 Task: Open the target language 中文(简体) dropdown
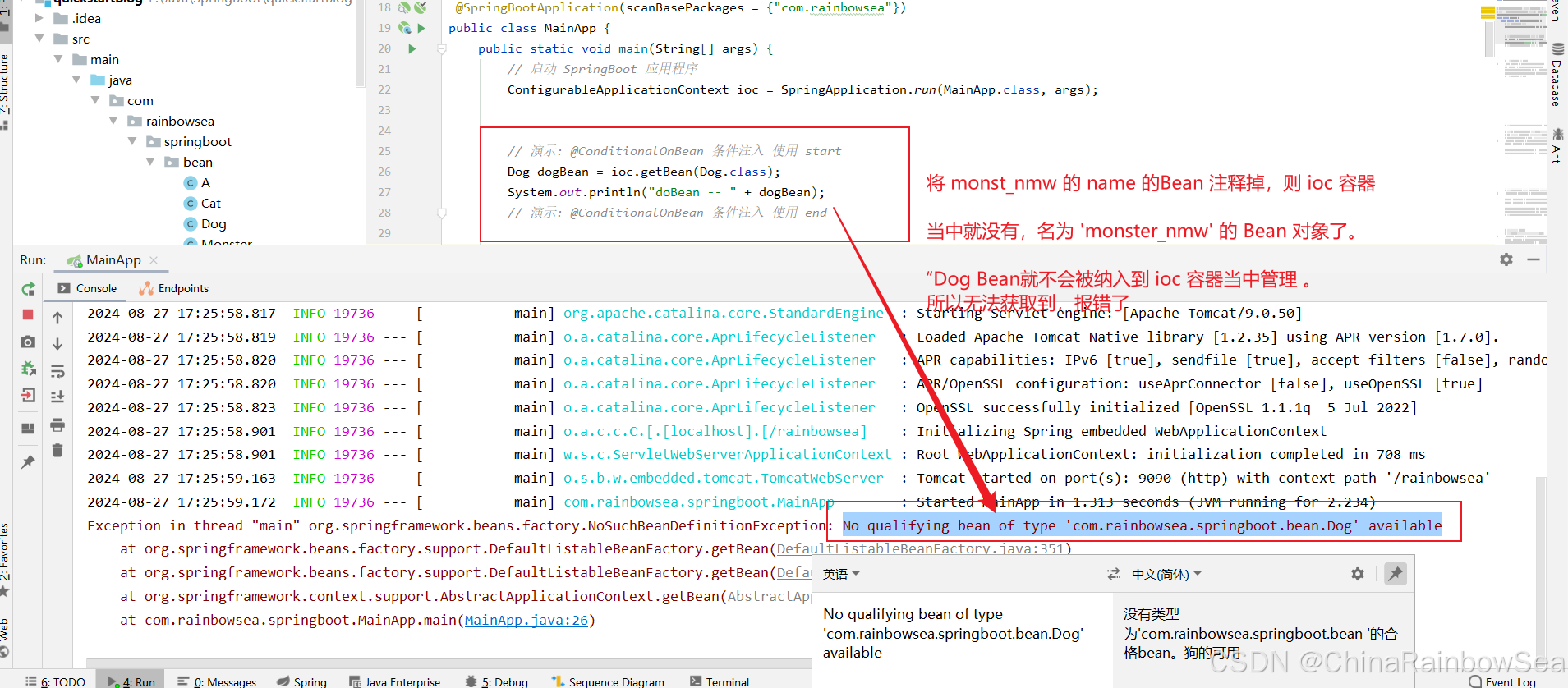click(x=1166, y=574)
